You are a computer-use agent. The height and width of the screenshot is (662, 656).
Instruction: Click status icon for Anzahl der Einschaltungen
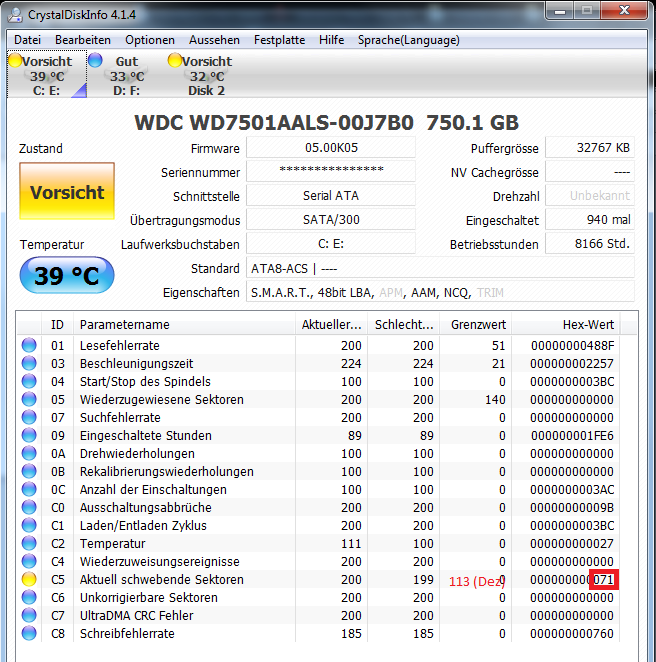(29, 489)
